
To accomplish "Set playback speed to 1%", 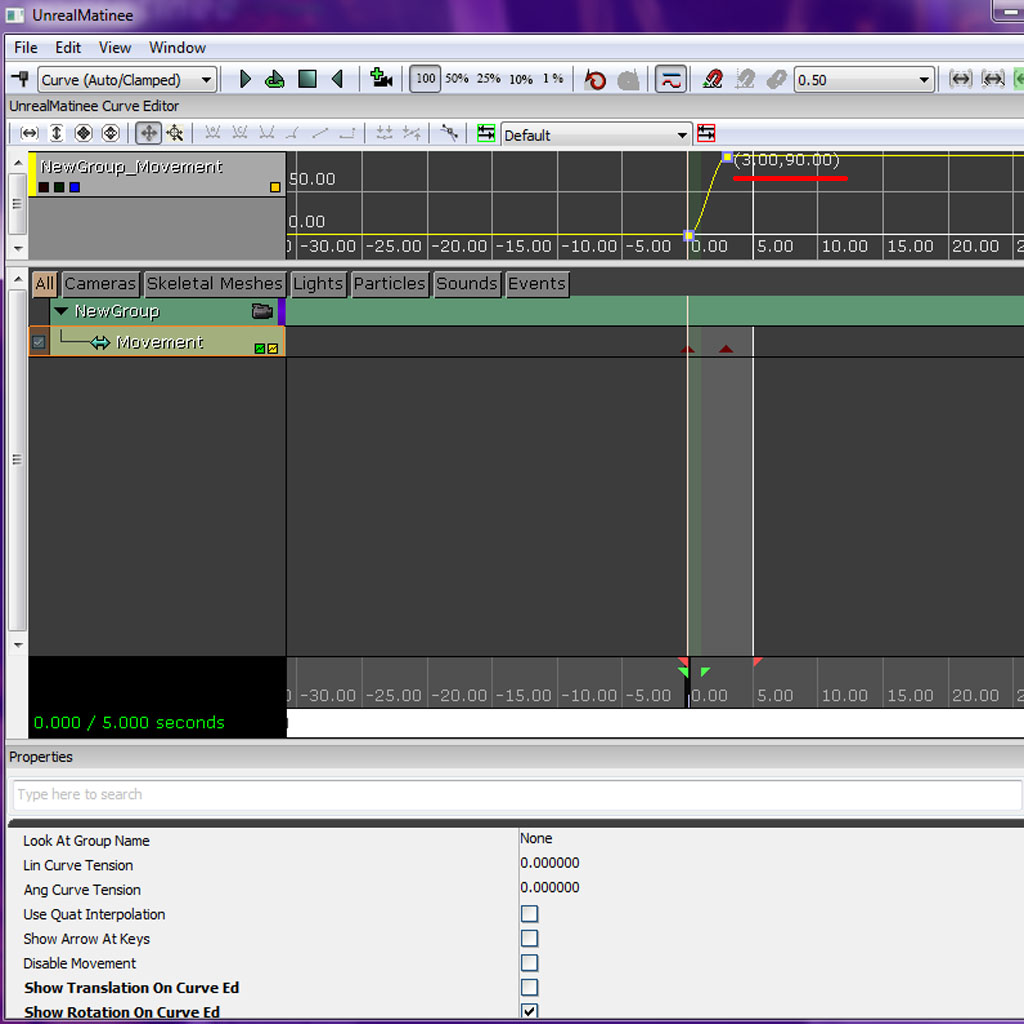I will [552, 79].
